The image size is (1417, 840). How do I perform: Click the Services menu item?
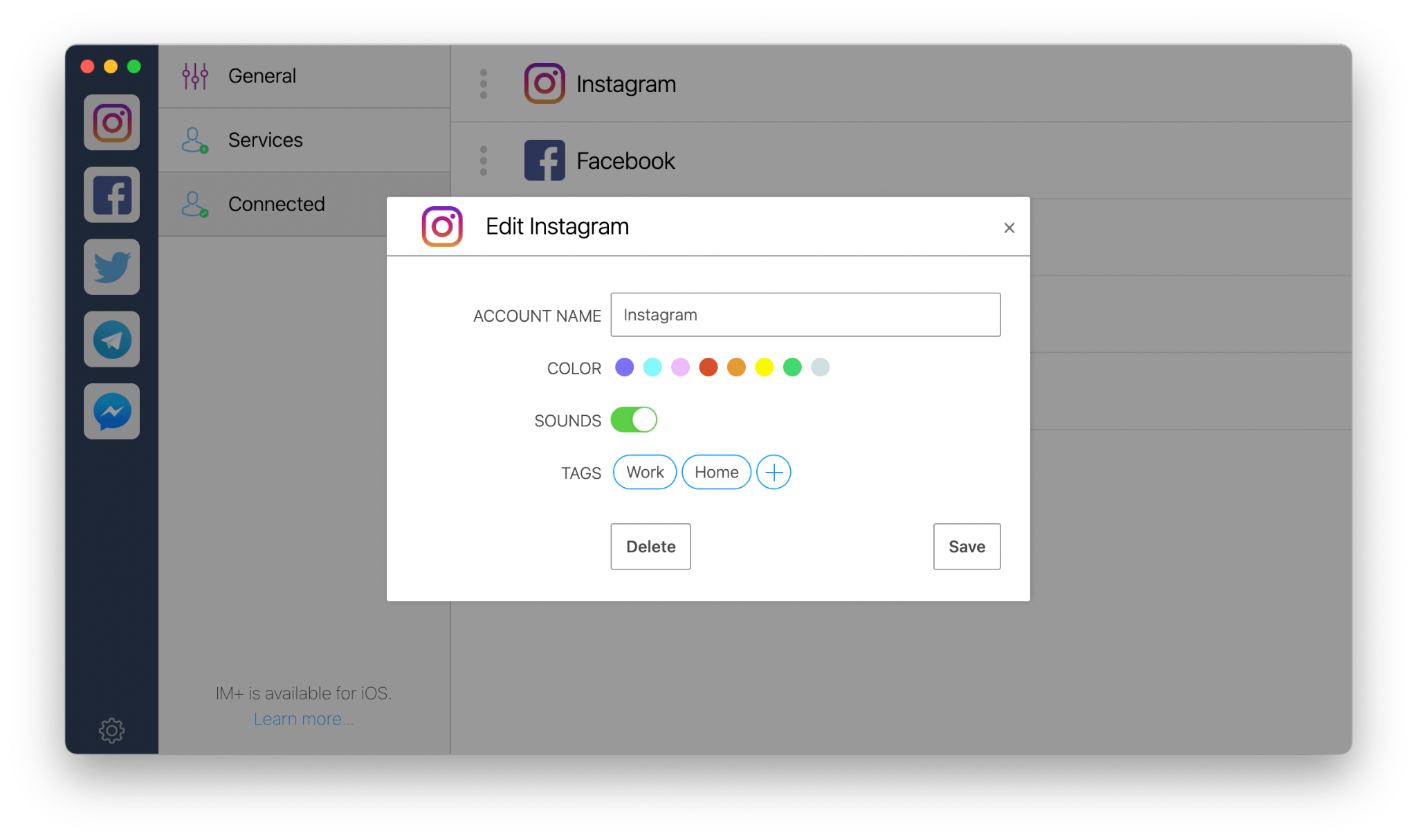265,140
